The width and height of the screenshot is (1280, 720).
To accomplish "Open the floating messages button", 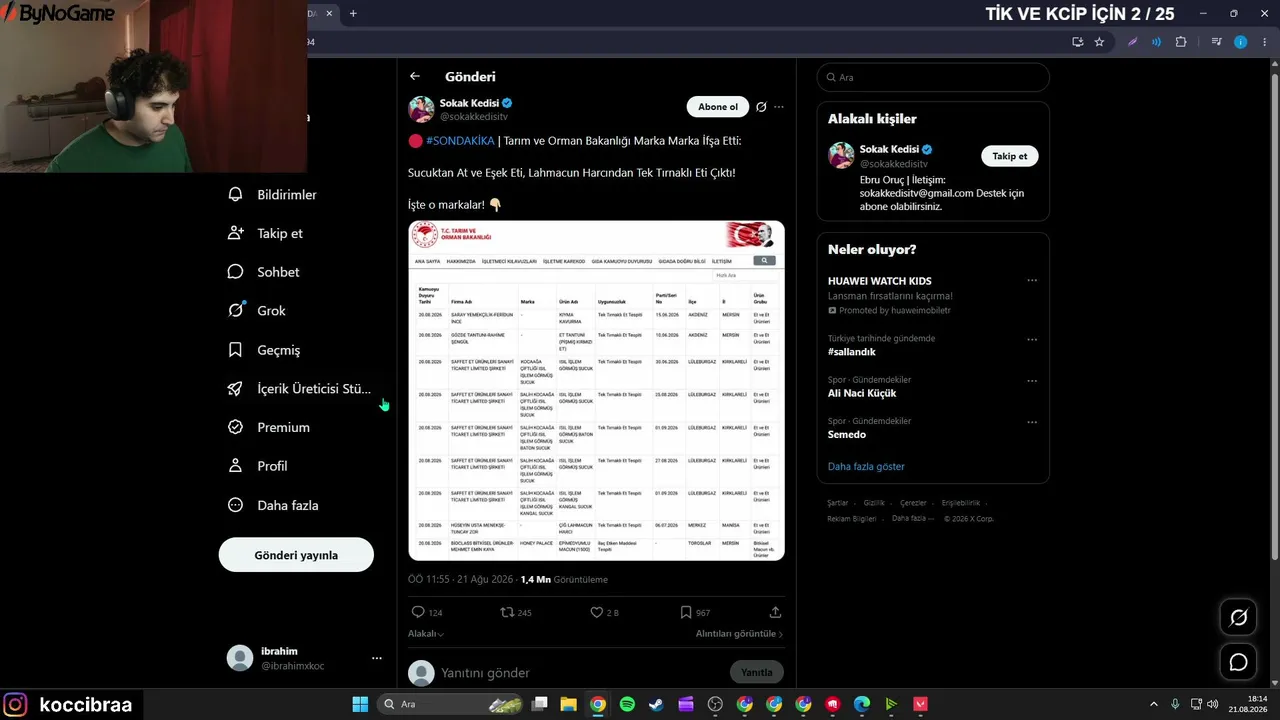I will 1238,662.
